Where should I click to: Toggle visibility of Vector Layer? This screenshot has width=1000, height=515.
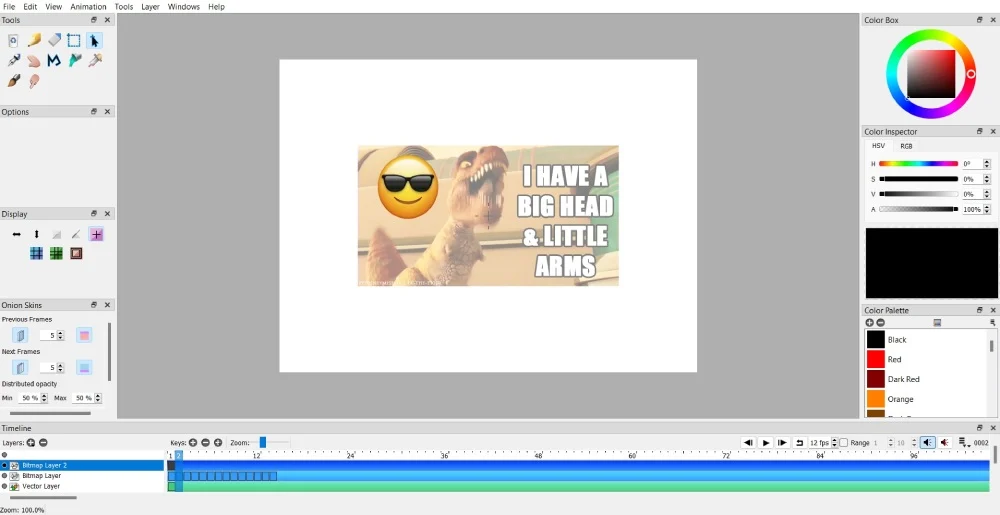(x=4, y=486)
